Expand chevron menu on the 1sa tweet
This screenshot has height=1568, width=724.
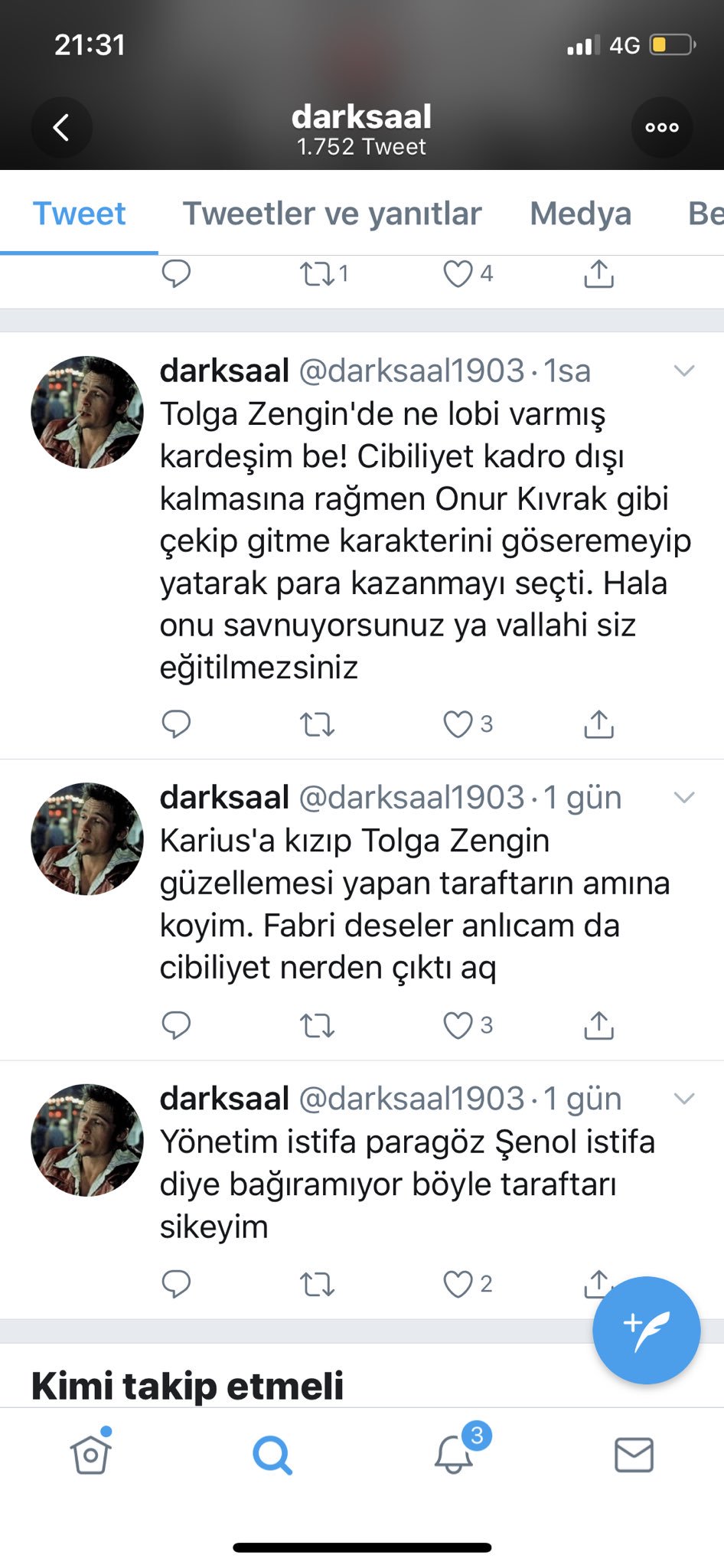click(684, 371)
